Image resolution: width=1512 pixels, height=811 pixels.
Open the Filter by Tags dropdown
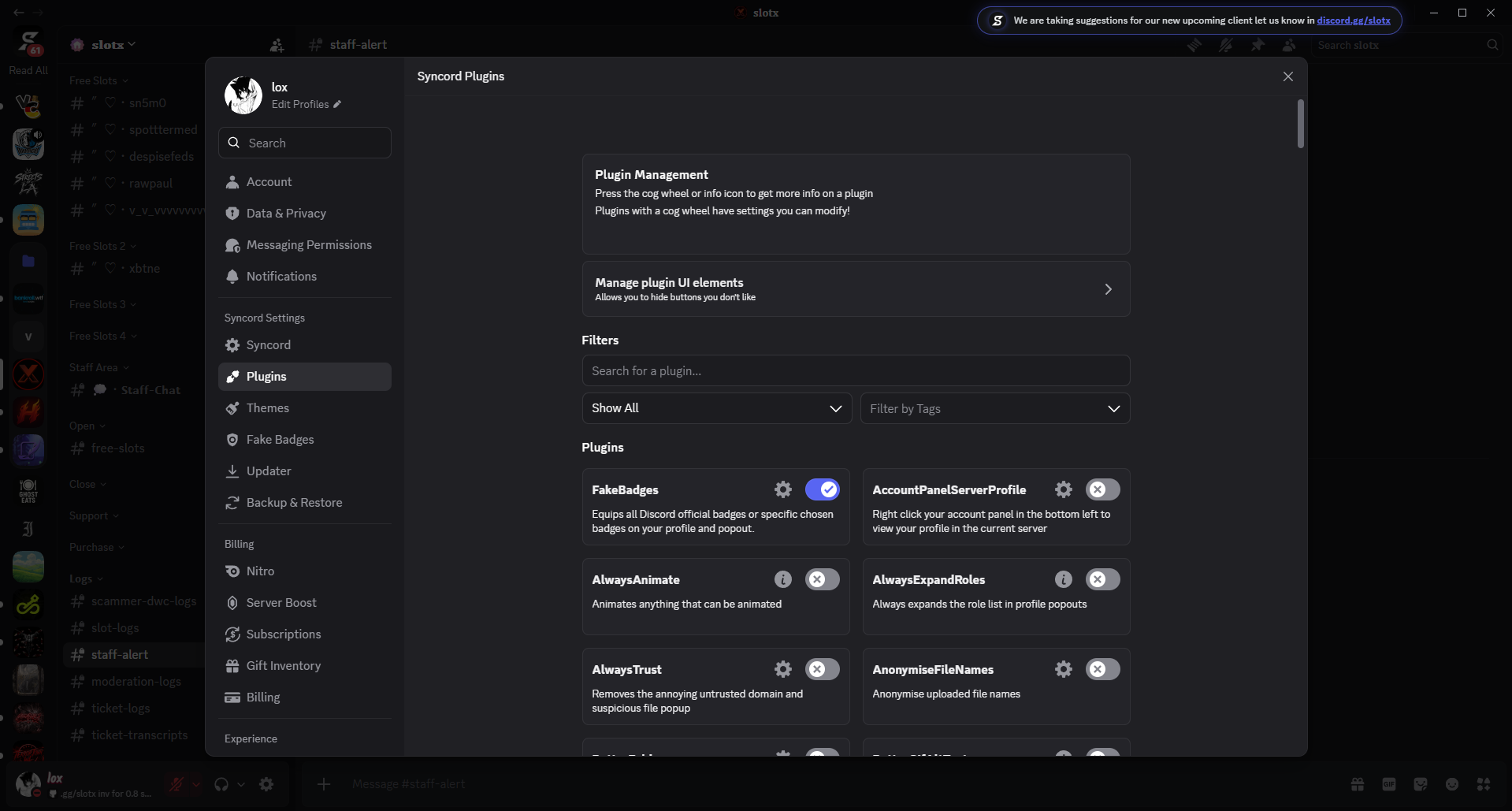tap(995, 408)
